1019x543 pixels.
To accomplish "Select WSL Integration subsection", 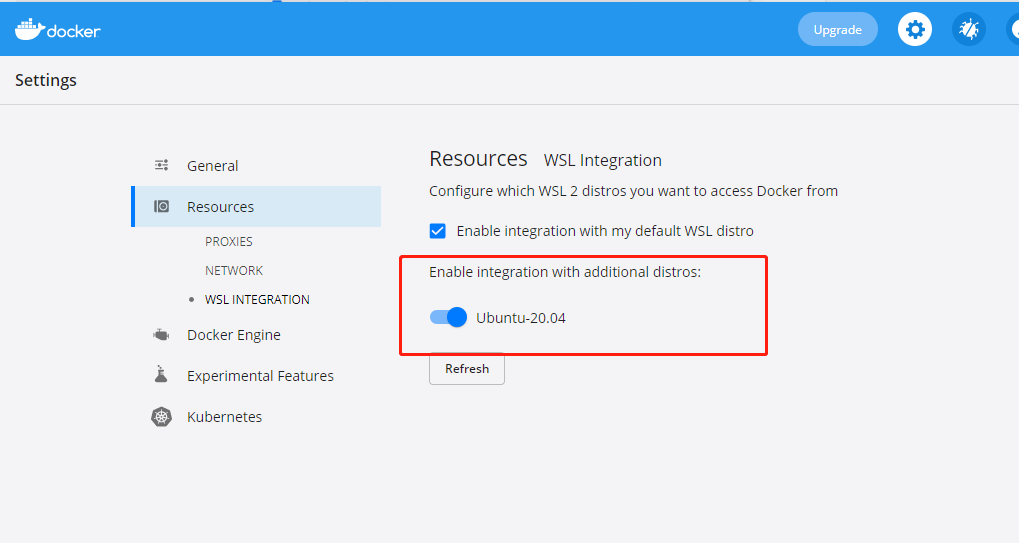I will [257, 299].
